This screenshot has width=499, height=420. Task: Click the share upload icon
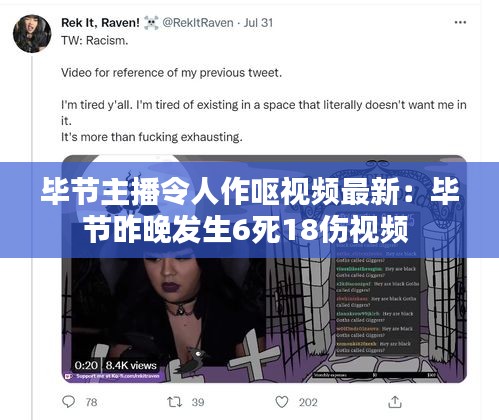click(x=395, y=402)
